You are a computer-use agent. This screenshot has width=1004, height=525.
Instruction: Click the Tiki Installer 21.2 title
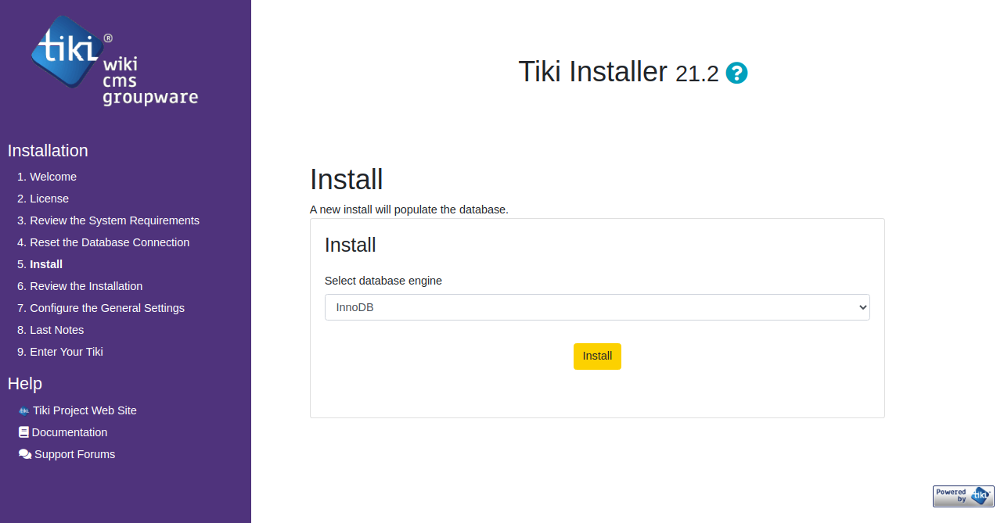tap(619, 72)
